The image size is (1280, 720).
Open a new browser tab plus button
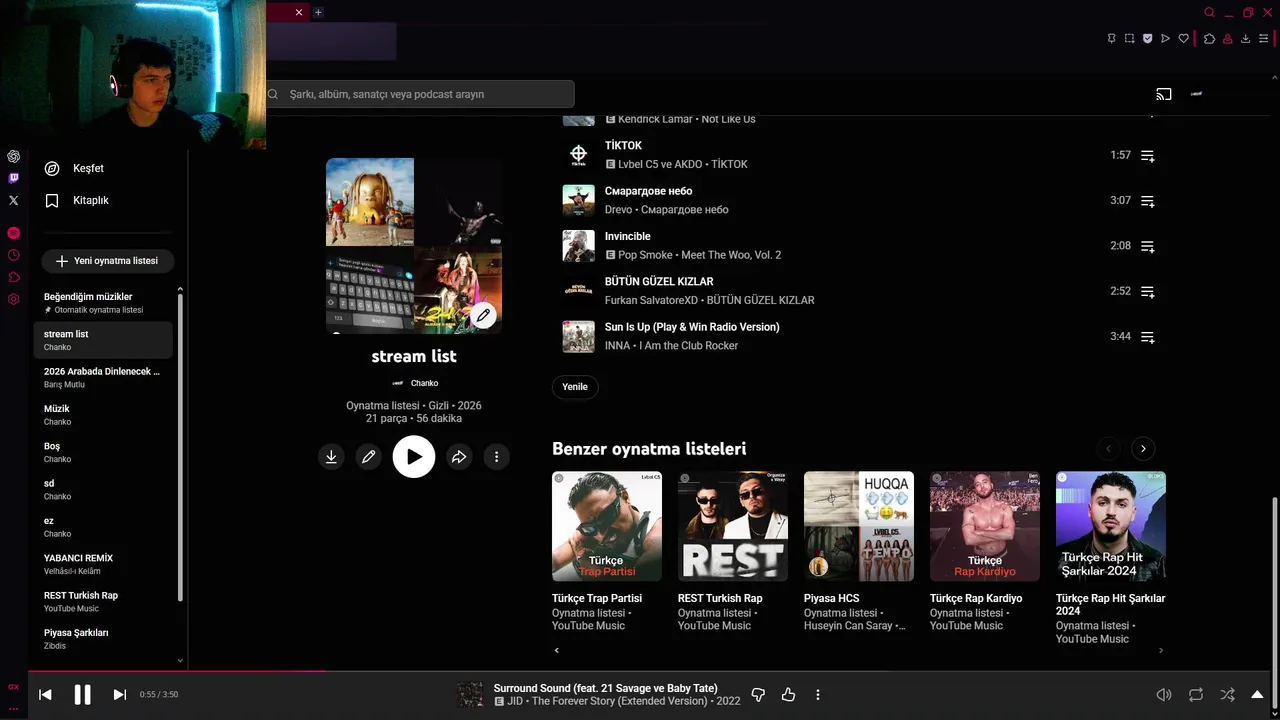pyautogui.click(x=318, y=13)
